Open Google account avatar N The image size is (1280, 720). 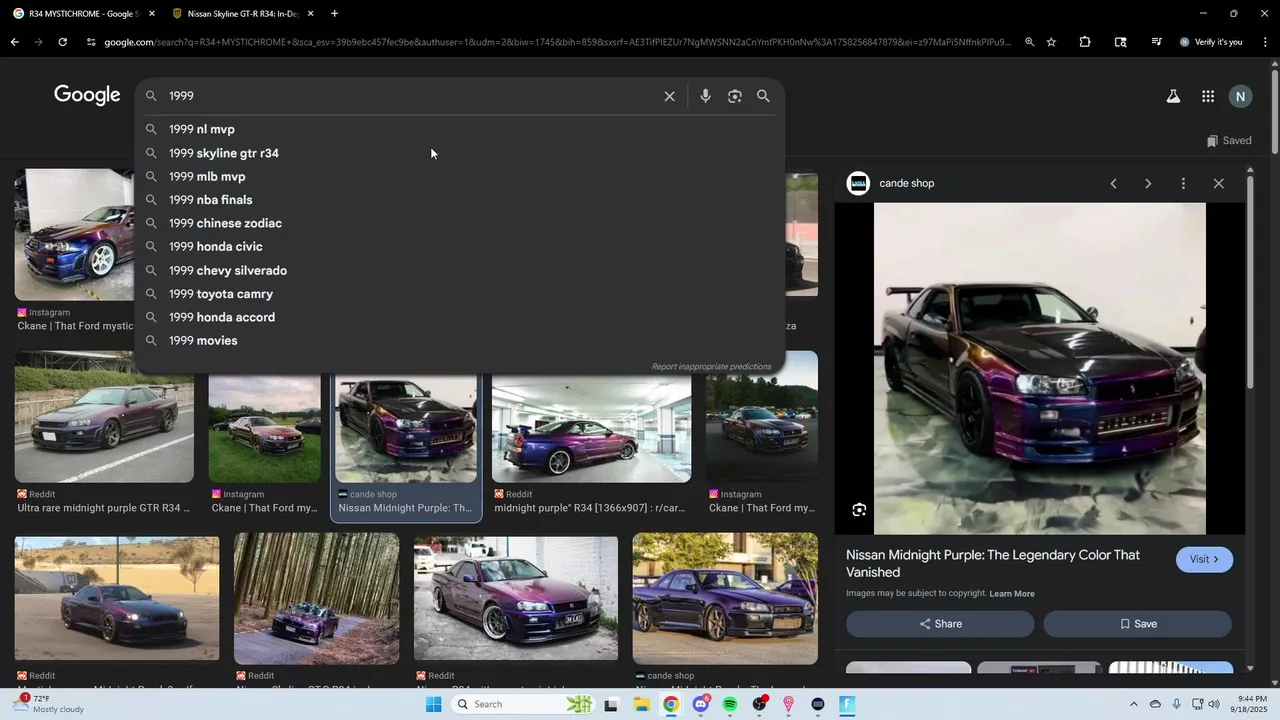1240,96
